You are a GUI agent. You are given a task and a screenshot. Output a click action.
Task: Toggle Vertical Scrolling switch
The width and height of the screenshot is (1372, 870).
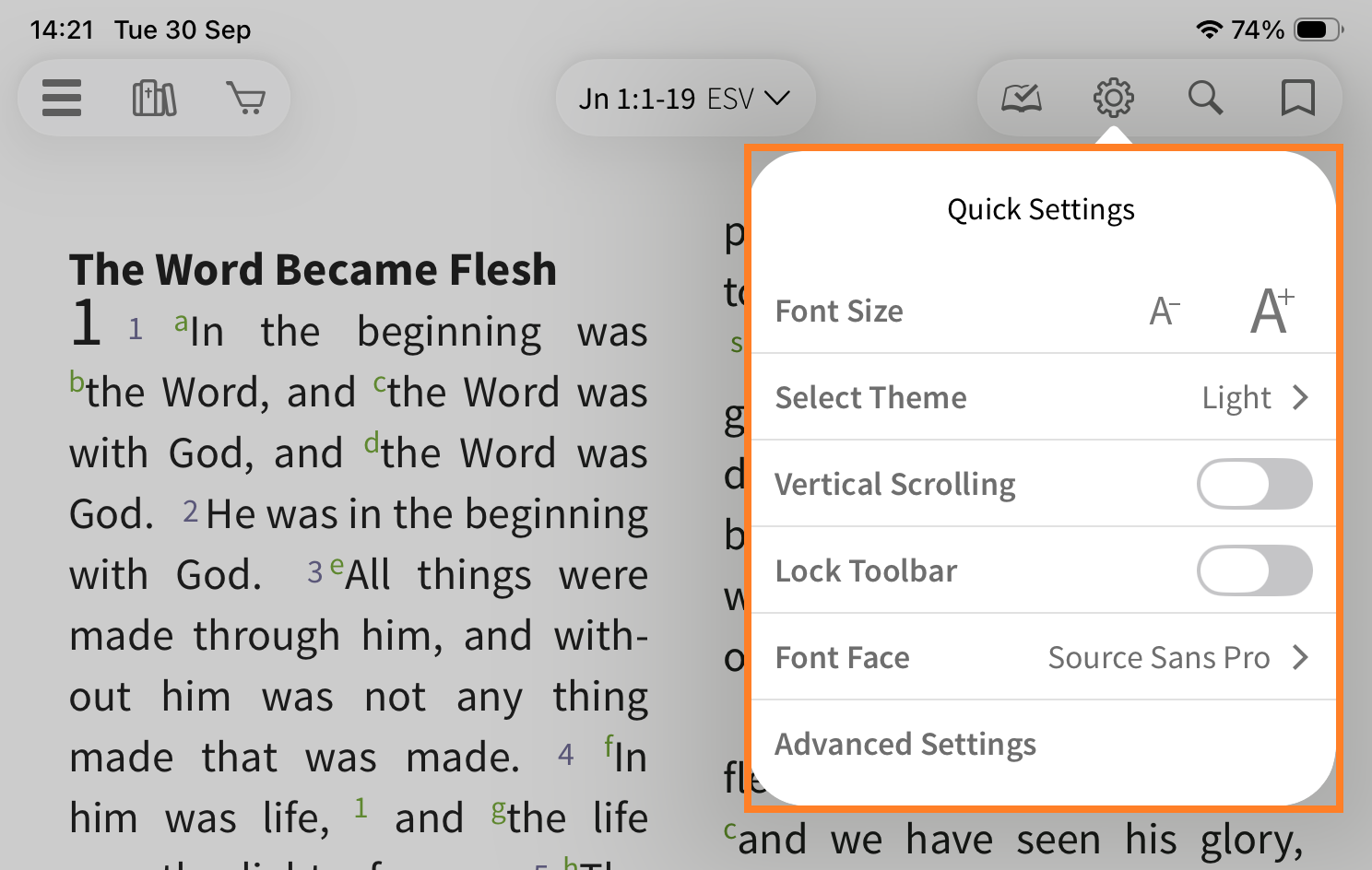(1254, 484)
